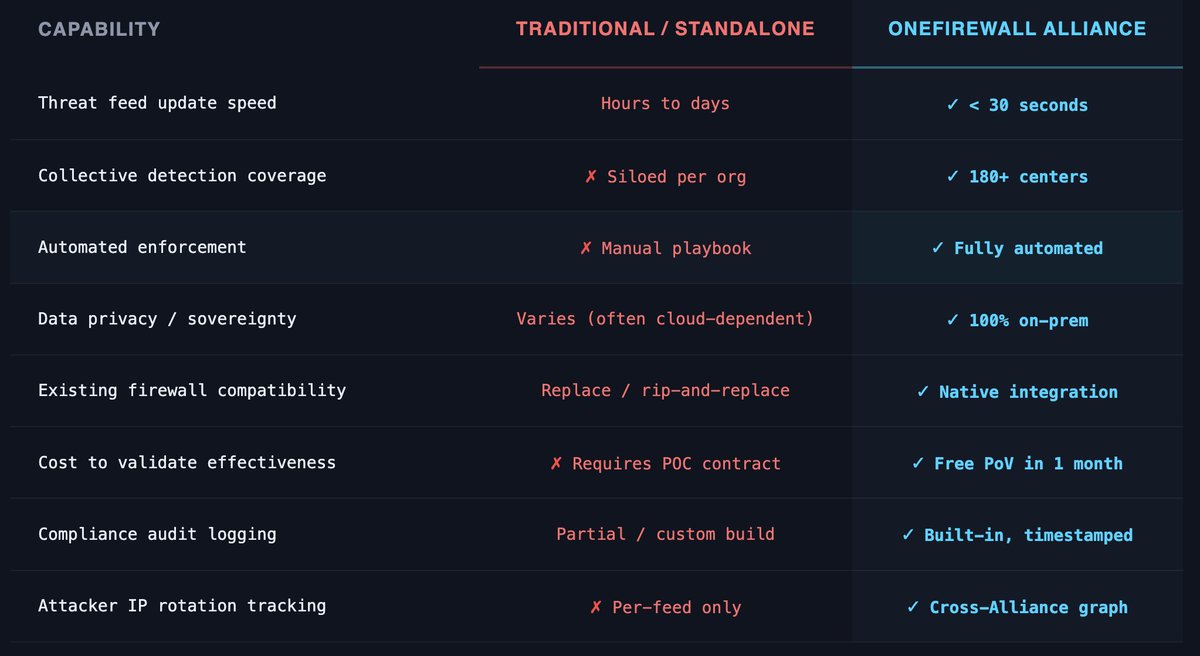Click the '180+ centers' cell
The width and height of the screenshot is (1200, 656).
point(1017,177)
